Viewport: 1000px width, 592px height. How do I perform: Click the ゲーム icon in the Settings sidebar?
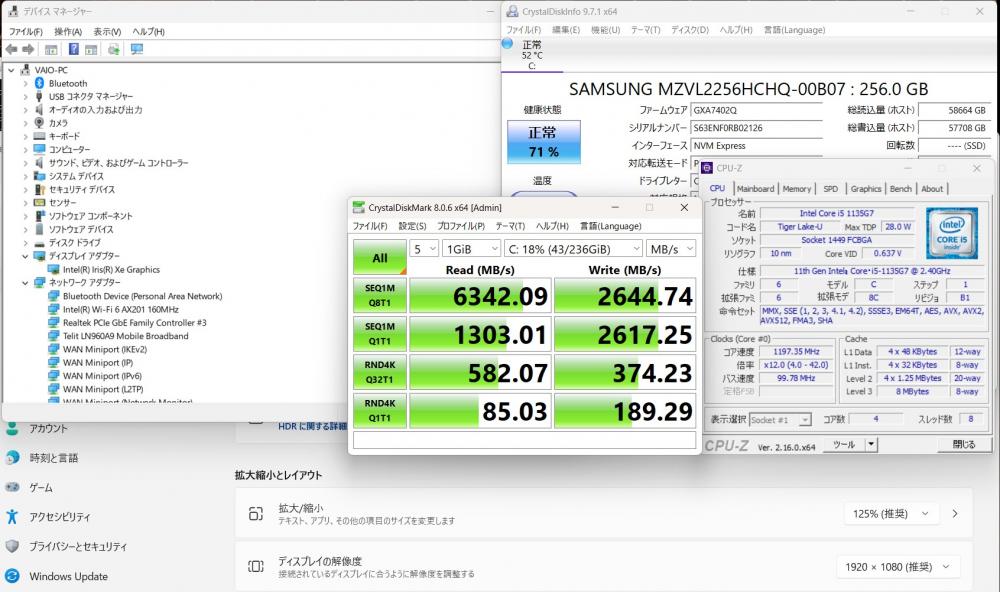12,487
